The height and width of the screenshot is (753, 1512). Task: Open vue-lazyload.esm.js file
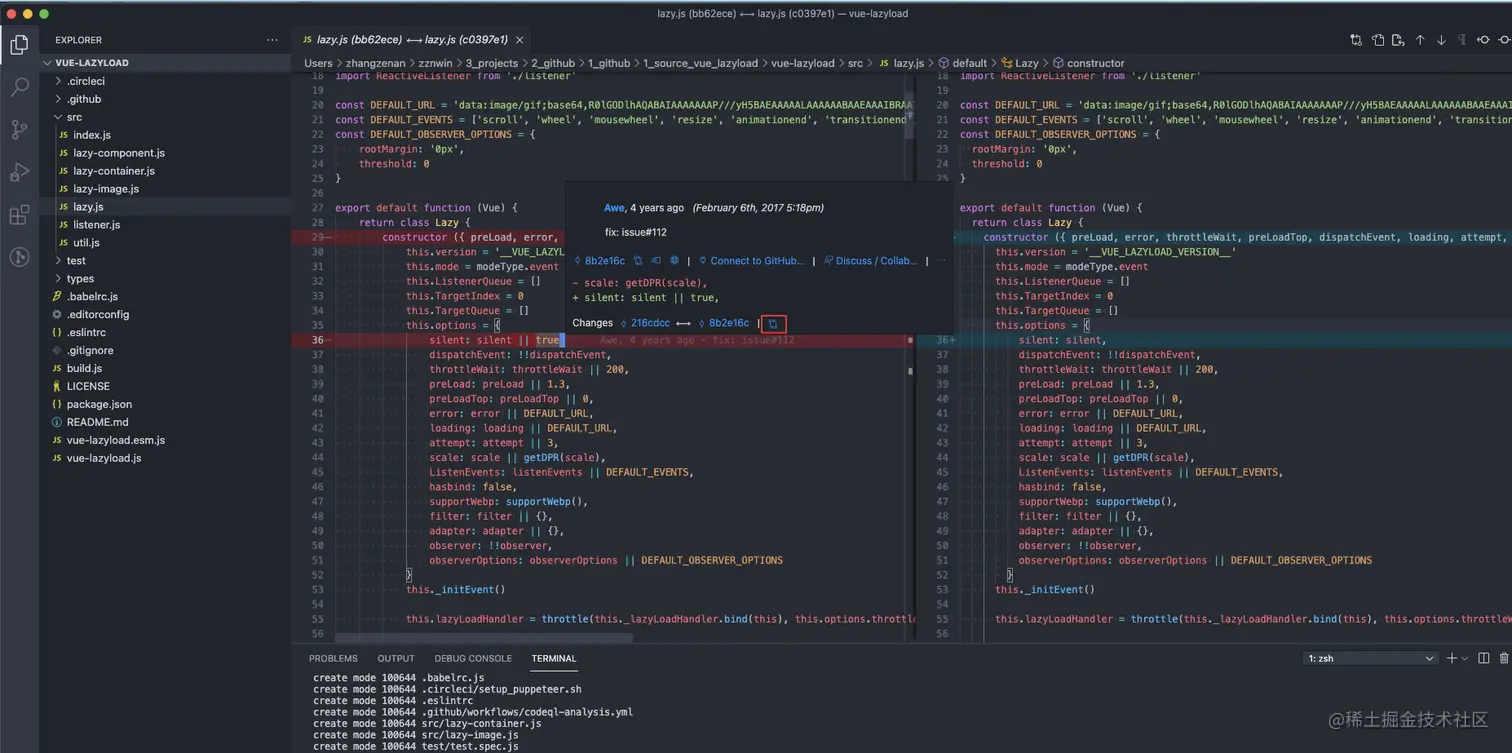pos(165,440)
